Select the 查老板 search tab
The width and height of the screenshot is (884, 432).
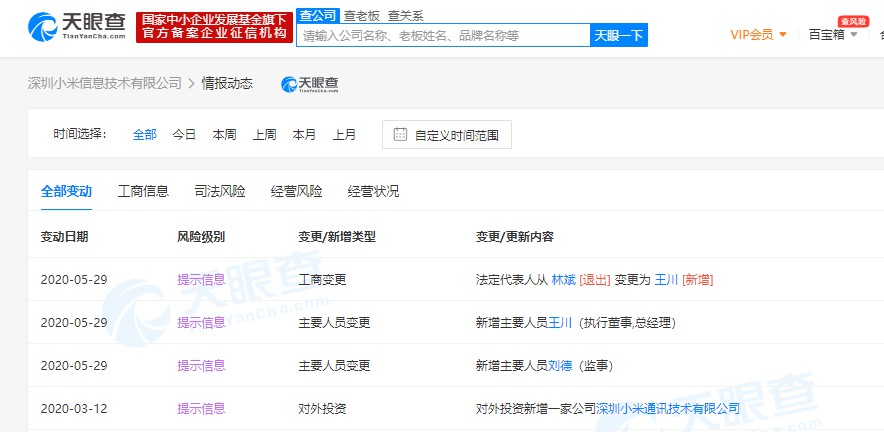[362, 16]
